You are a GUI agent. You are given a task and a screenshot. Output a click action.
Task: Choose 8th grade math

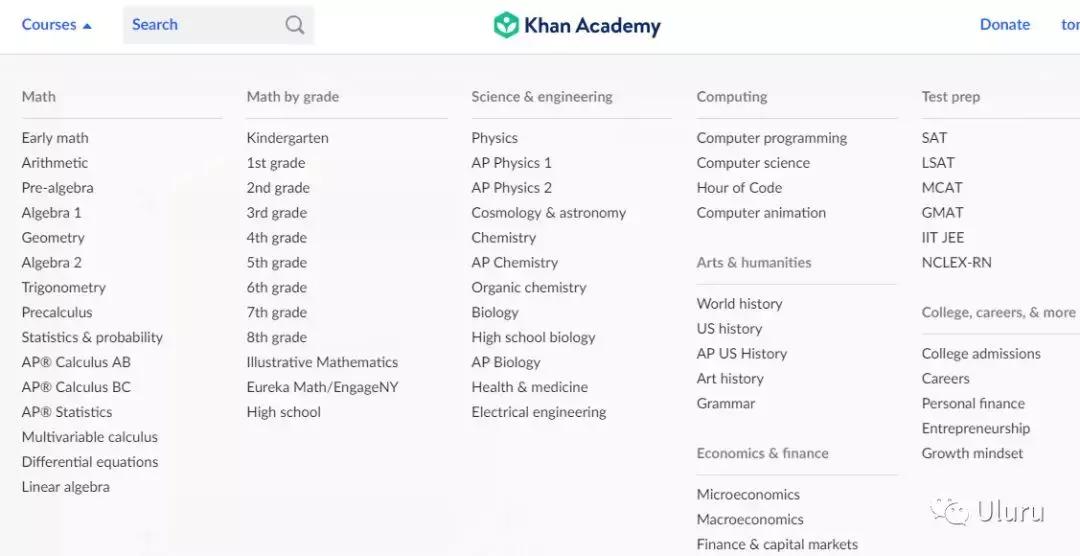pyautogui.click(x=276, y=338)
